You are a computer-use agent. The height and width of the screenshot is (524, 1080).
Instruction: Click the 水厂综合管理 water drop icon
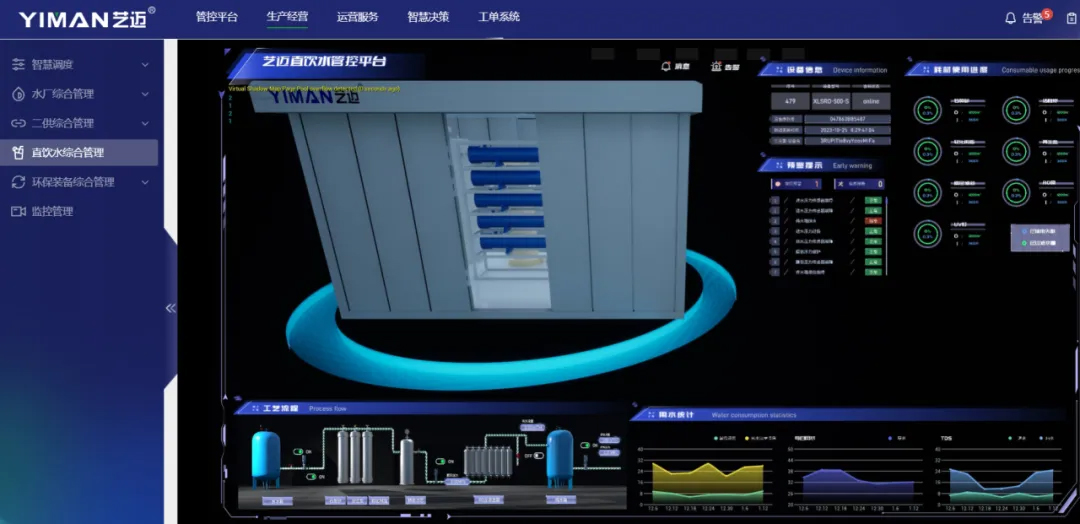(18, 94)
